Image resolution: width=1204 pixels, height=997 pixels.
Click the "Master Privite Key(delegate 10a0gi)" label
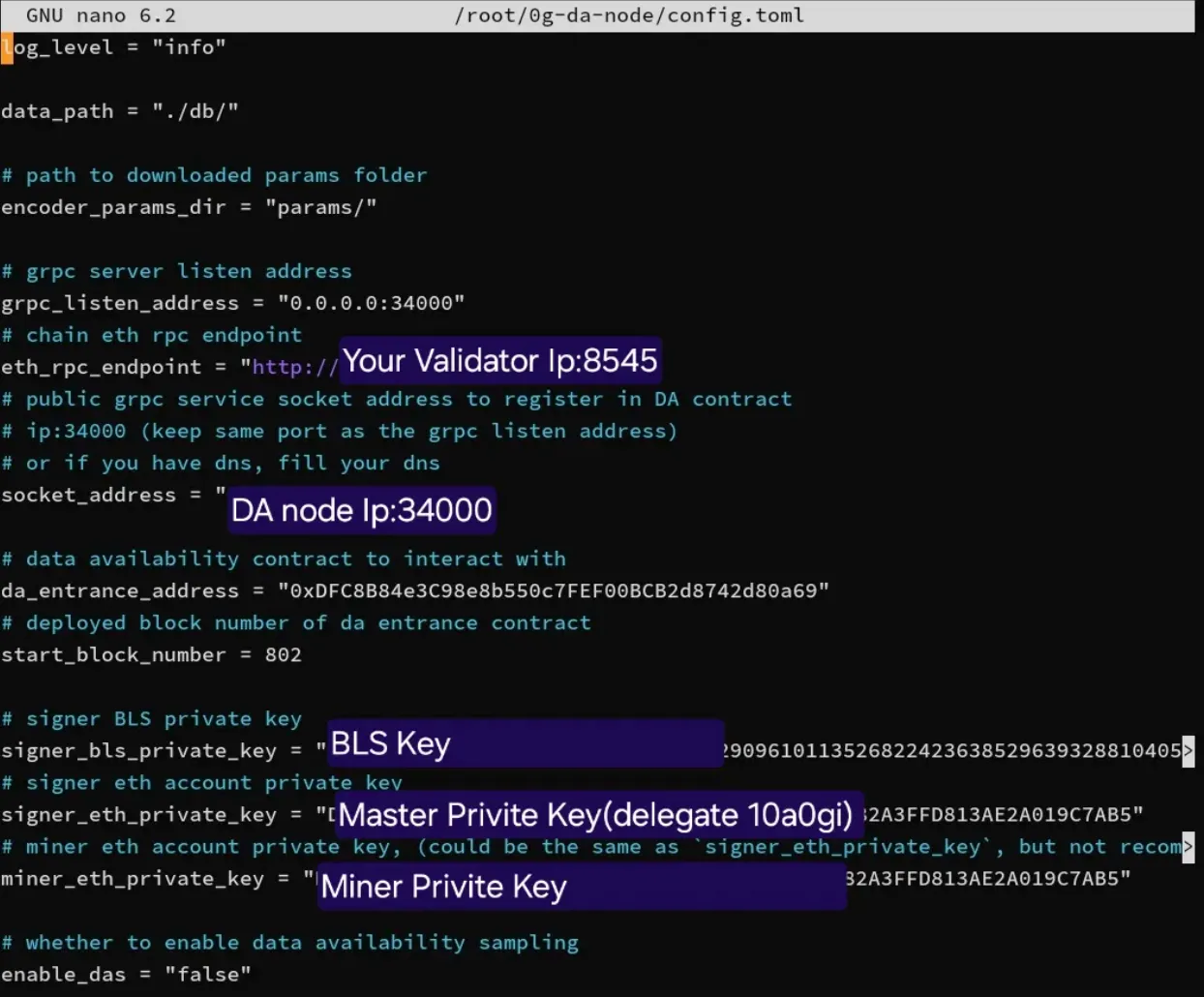coord(594,814)
